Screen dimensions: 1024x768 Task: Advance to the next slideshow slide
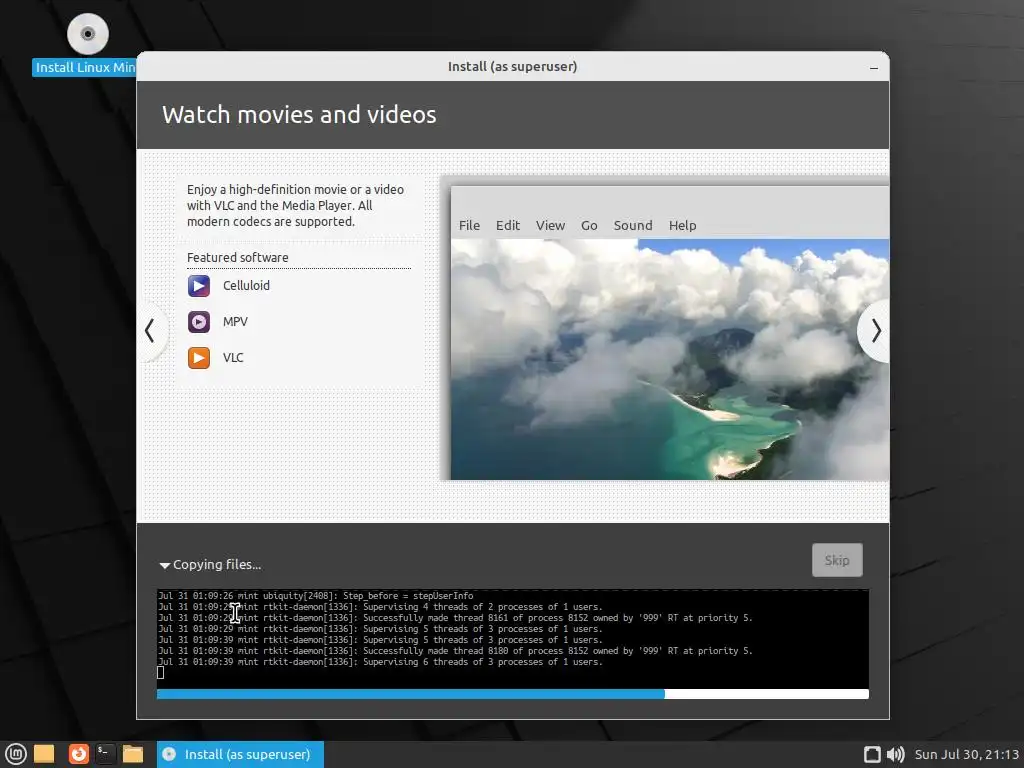[x=876, y=331]
